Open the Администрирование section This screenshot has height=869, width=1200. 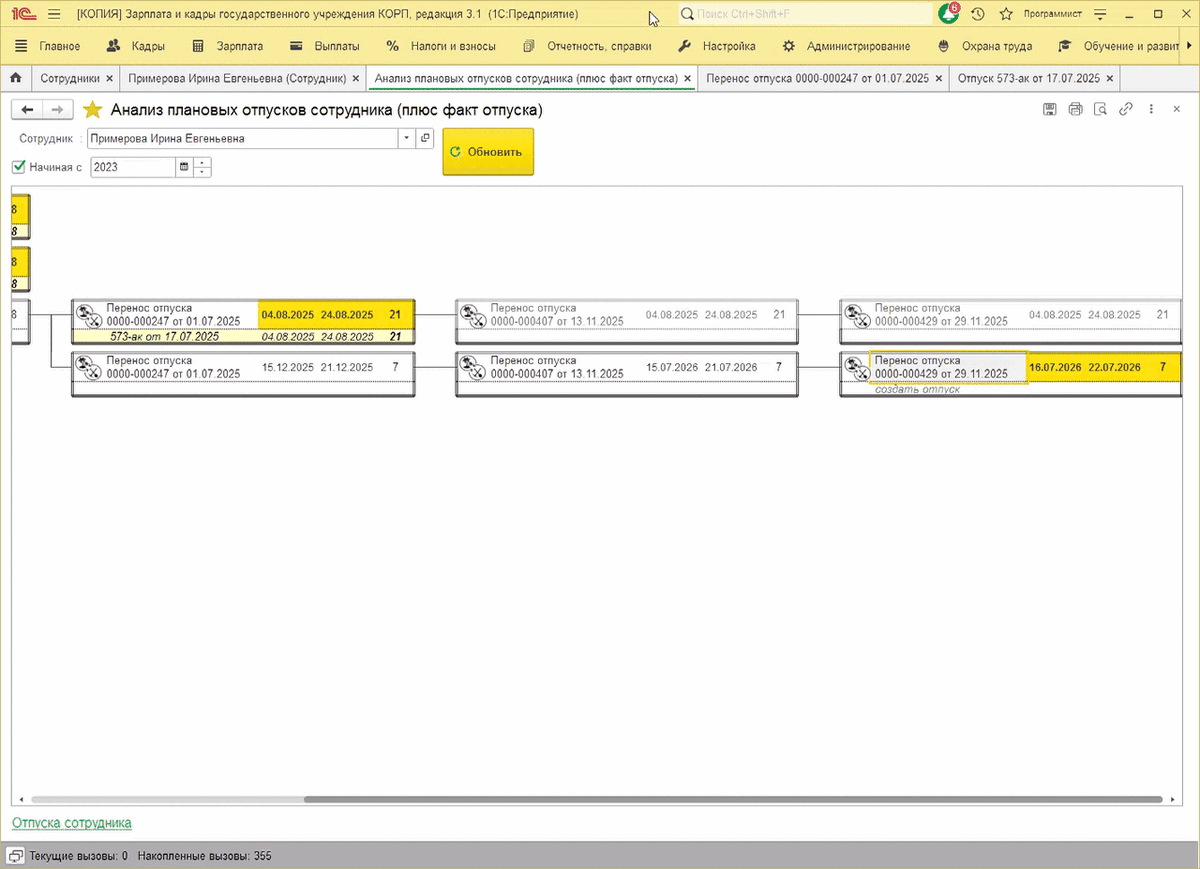coord(846,46)
